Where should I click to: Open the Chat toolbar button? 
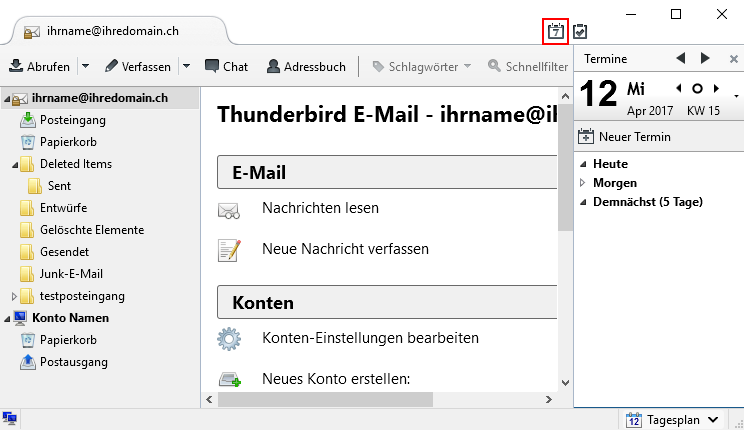226,66
